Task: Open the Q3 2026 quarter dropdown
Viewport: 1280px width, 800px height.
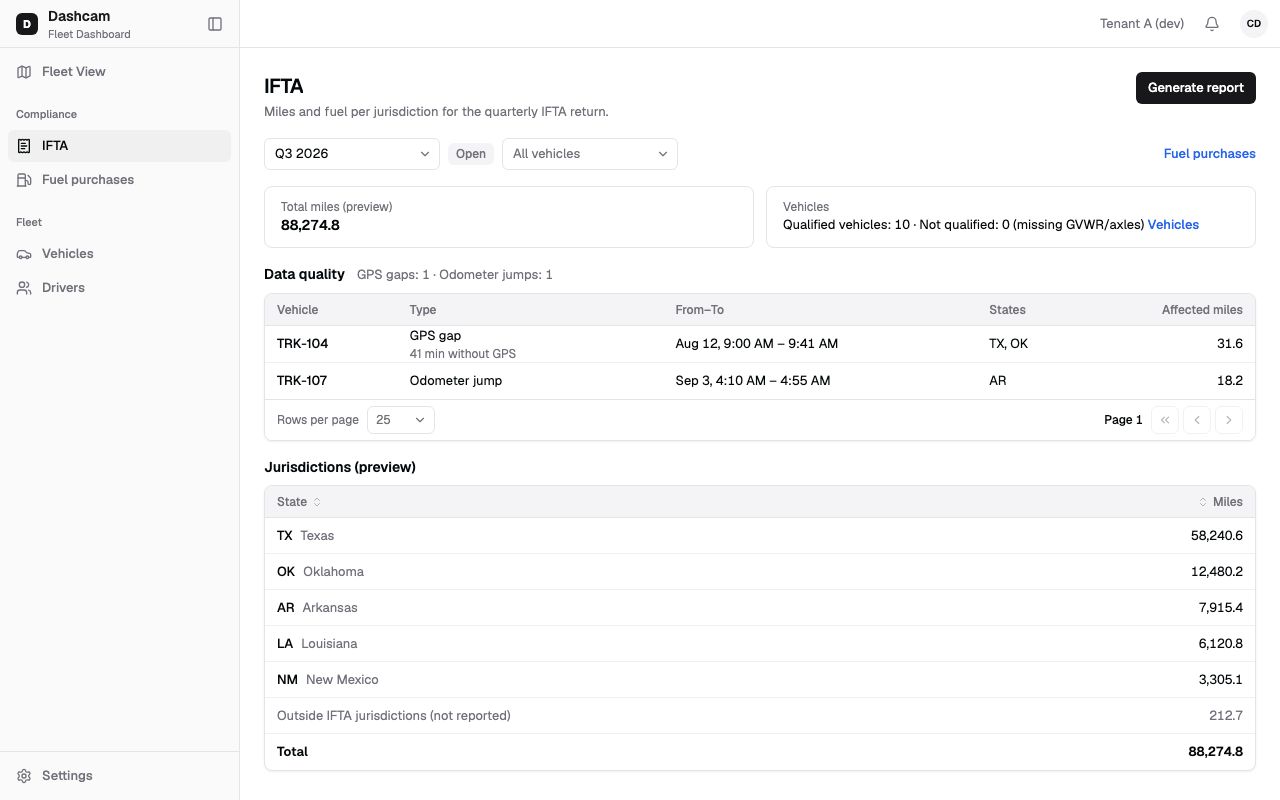Action: click(x=352, y=154)
